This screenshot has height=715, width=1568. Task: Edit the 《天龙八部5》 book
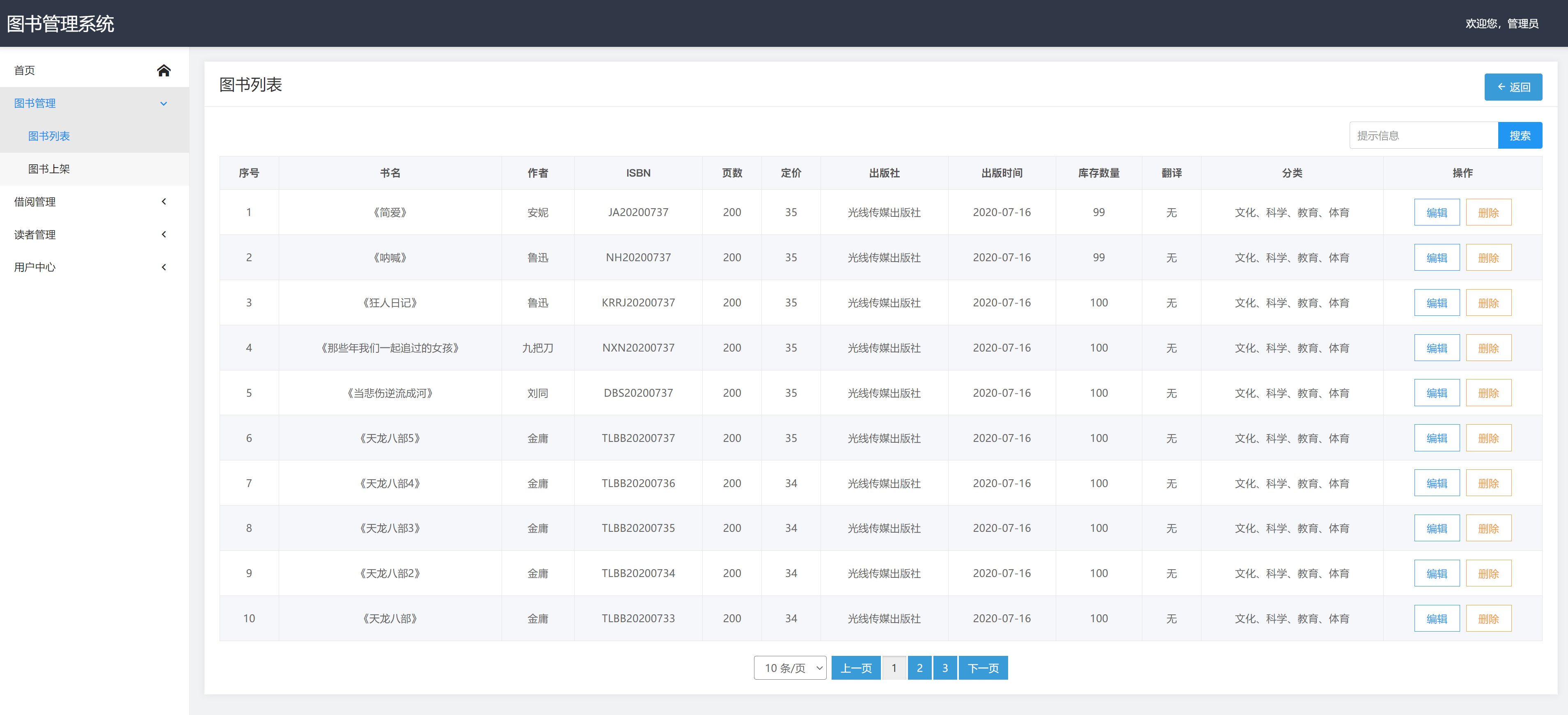tap(1437, 438)
